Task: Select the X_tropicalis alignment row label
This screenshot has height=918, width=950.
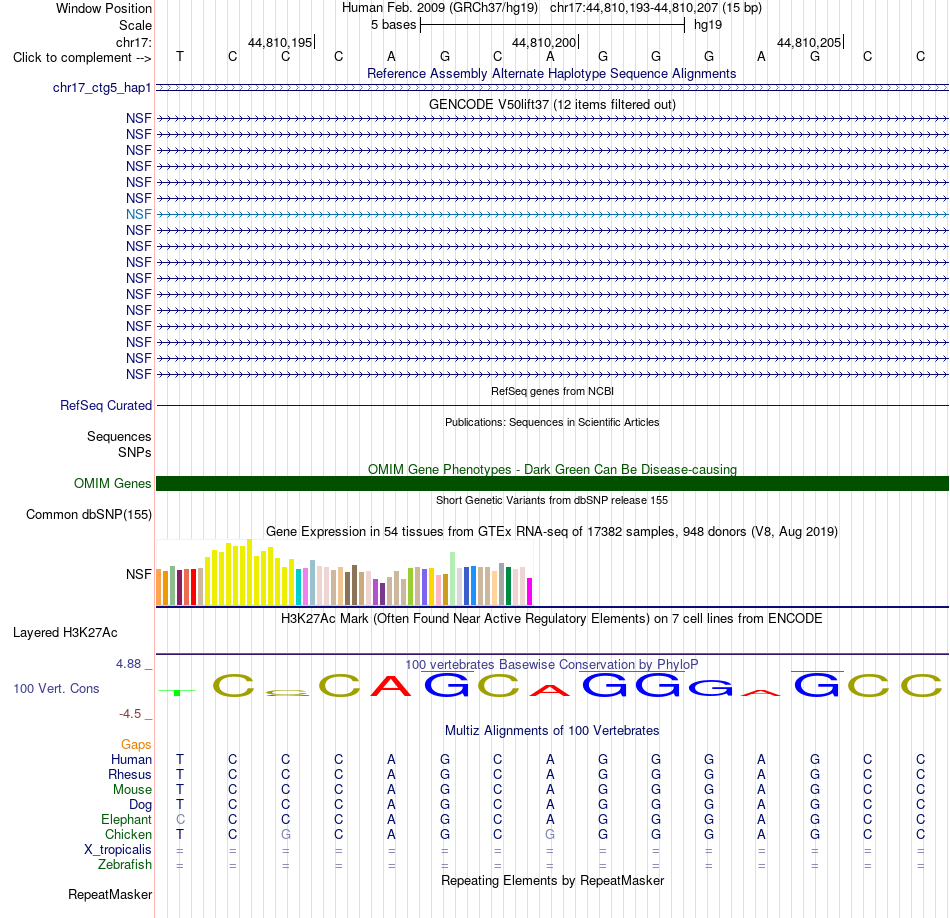Action: click(118, 850)
